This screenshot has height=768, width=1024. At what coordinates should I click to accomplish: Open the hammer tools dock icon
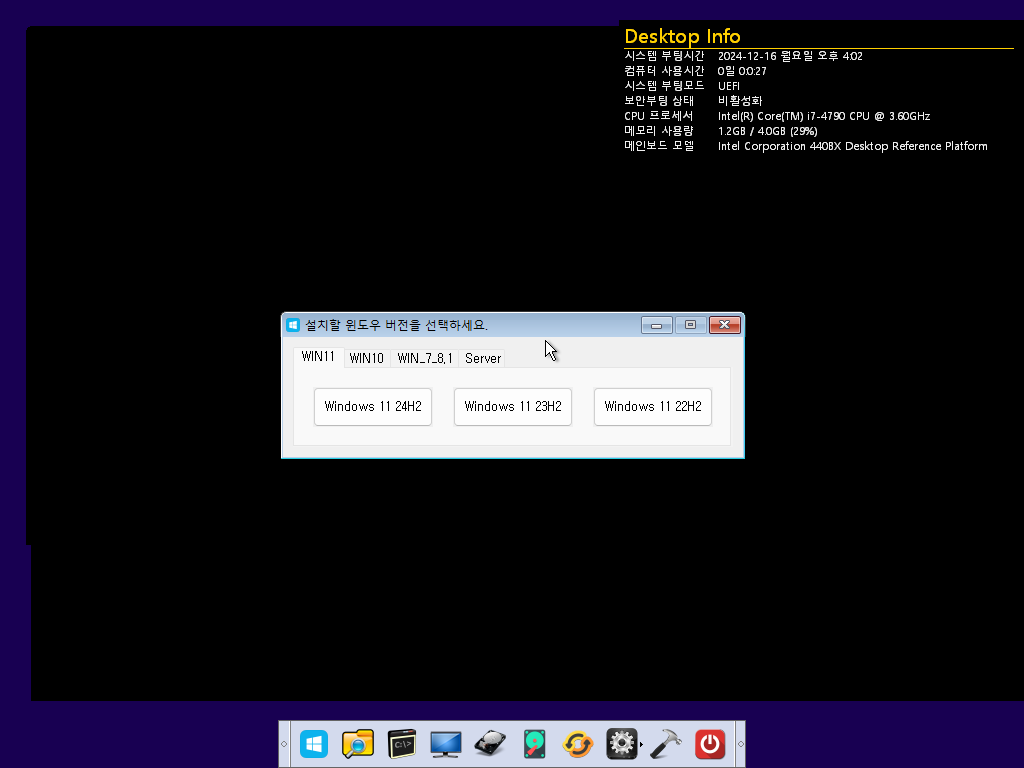pos(665,744)
